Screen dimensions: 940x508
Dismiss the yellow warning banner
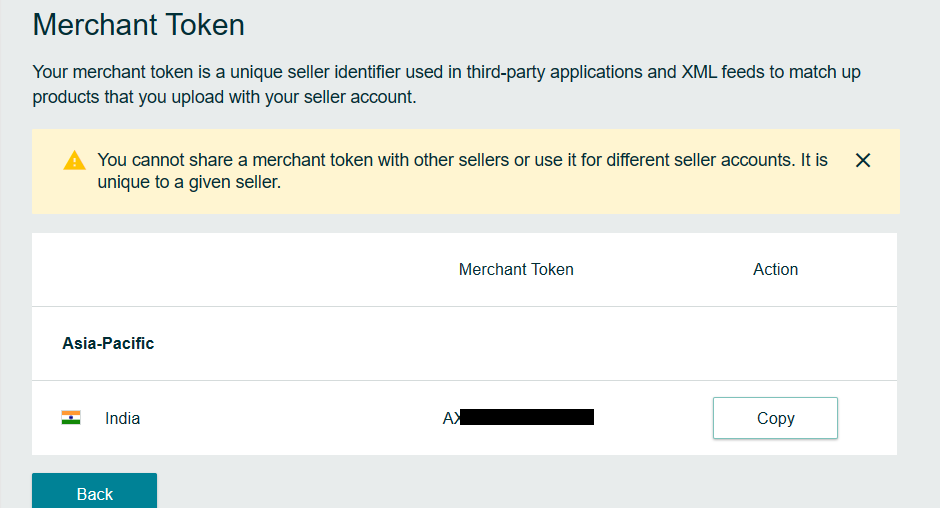[863, 160]
